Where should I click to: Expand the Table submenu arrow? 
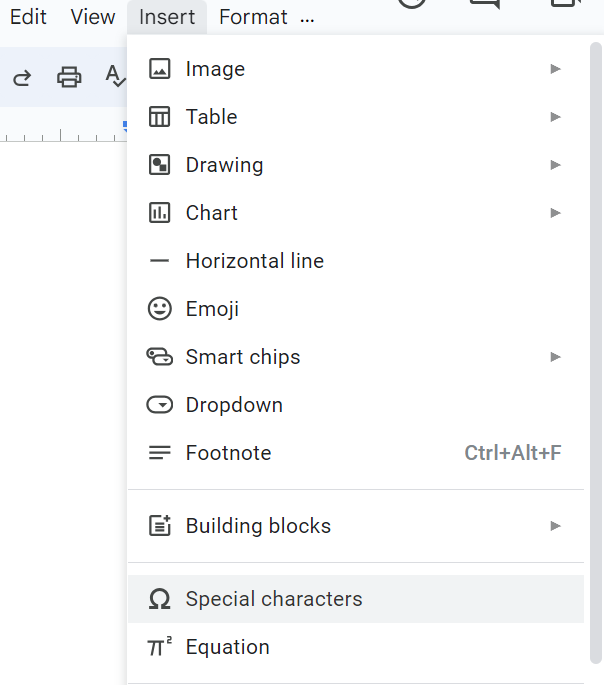(555, 117)
